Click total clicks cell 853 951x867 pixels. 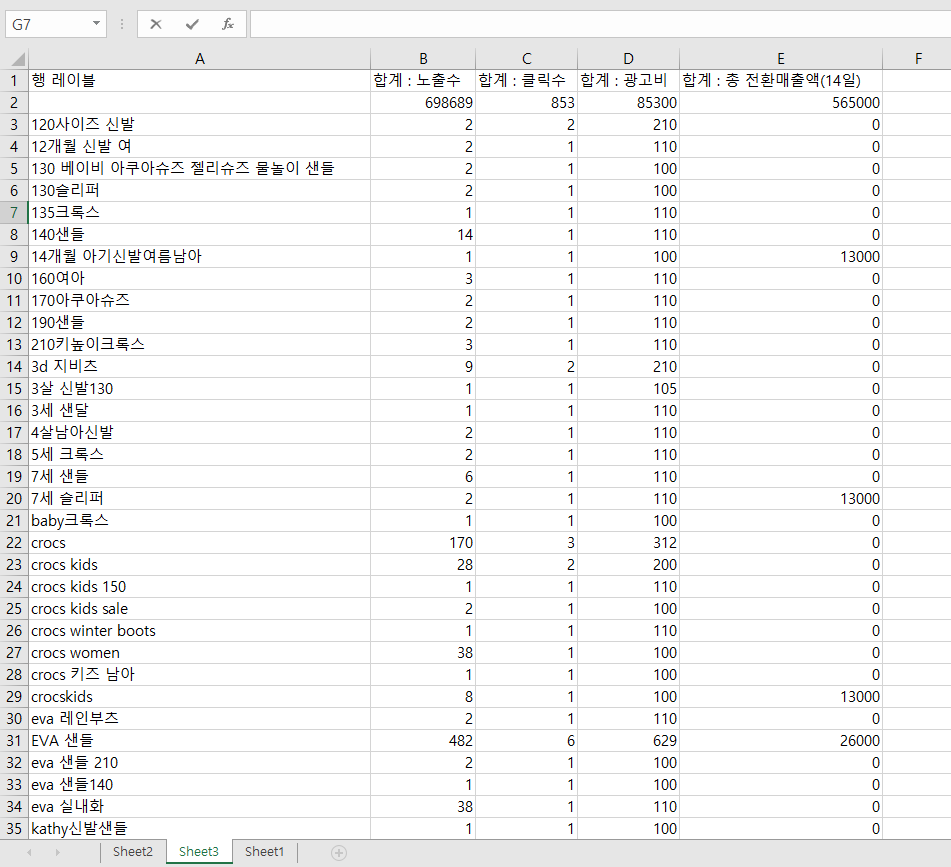click(x=526, y=102)
